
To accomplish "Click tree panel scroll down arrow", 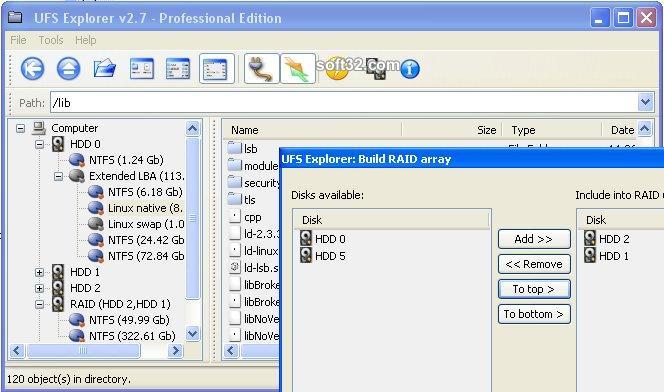I will [193, 334].
